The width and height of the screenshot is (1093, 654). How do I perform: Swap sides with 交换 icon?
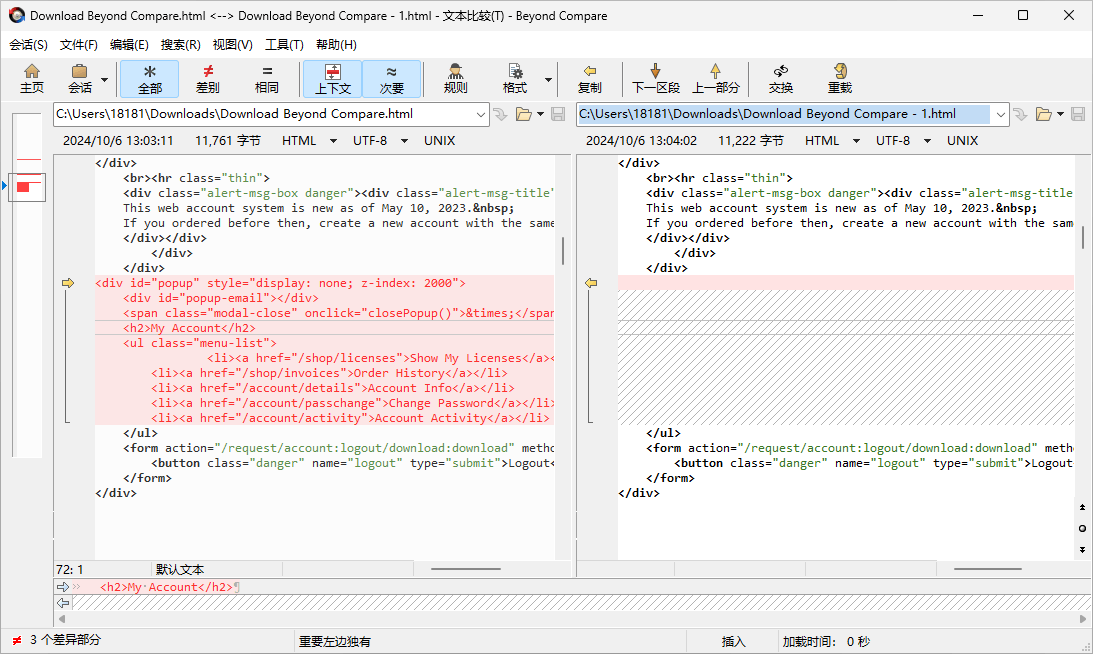pyautogui.click(x=781, y=79)
